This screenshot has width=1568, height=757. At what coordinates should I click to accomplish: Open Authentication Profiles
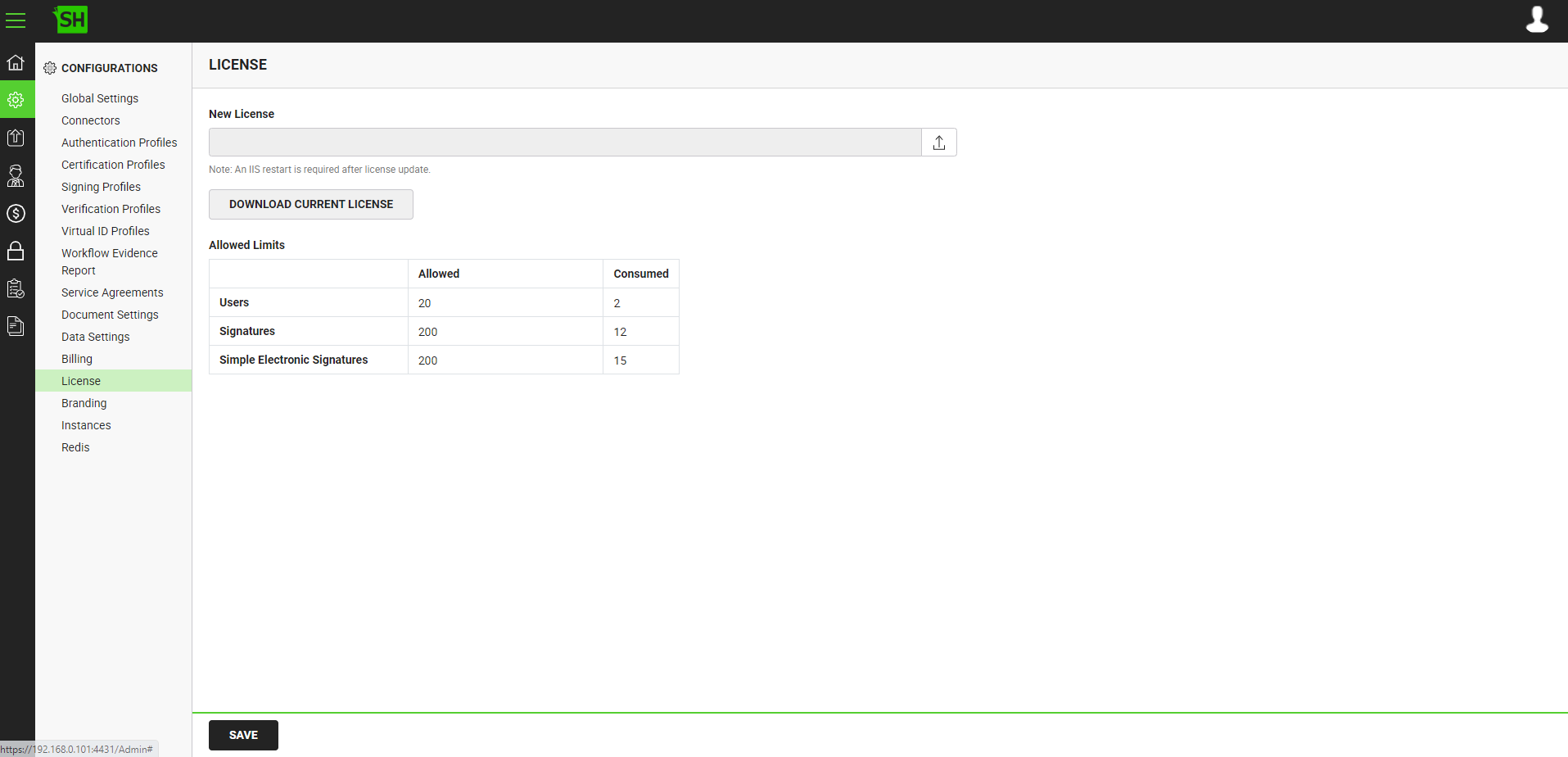120,143
